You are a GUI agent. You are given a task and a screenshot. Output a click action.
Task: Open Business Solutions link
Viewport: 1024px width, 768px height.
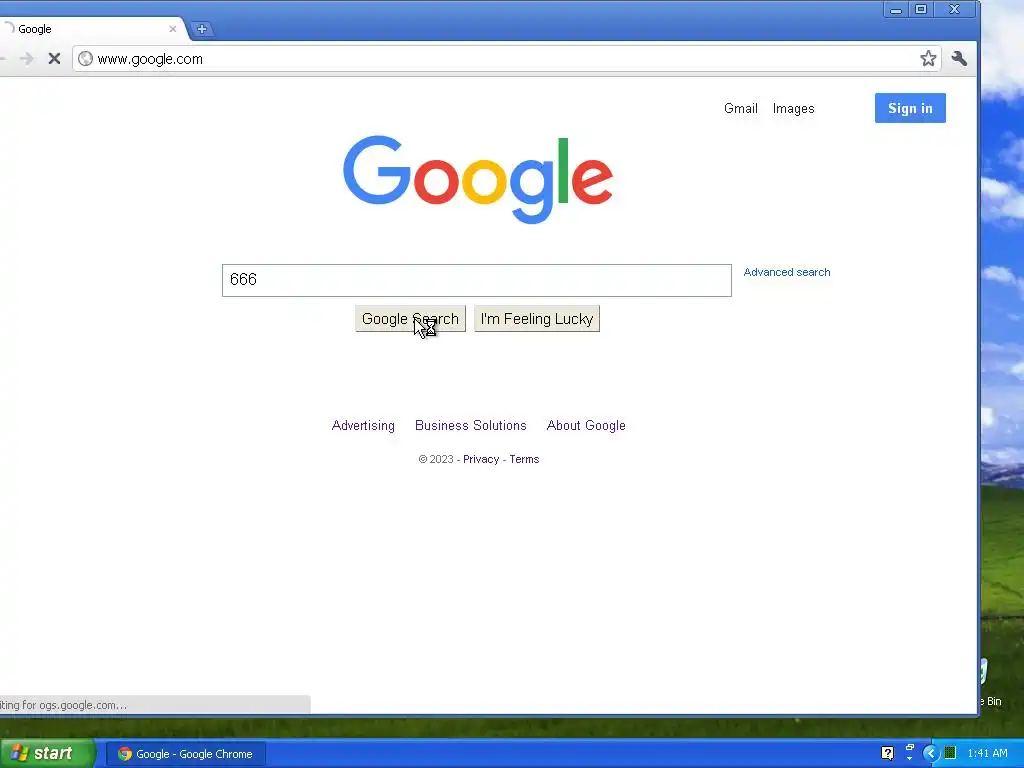[x=471, y=426]
